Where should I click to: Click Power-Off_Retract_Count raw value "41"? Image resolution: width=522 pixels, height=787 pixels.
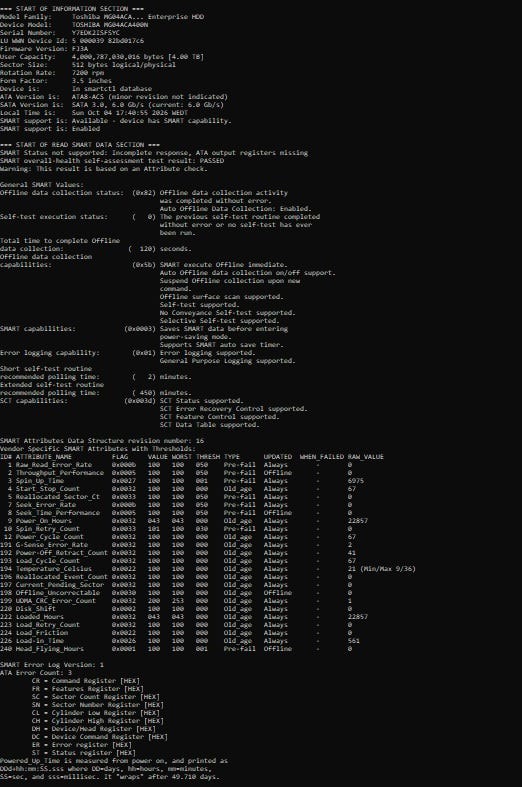click(x=352, y=553)
